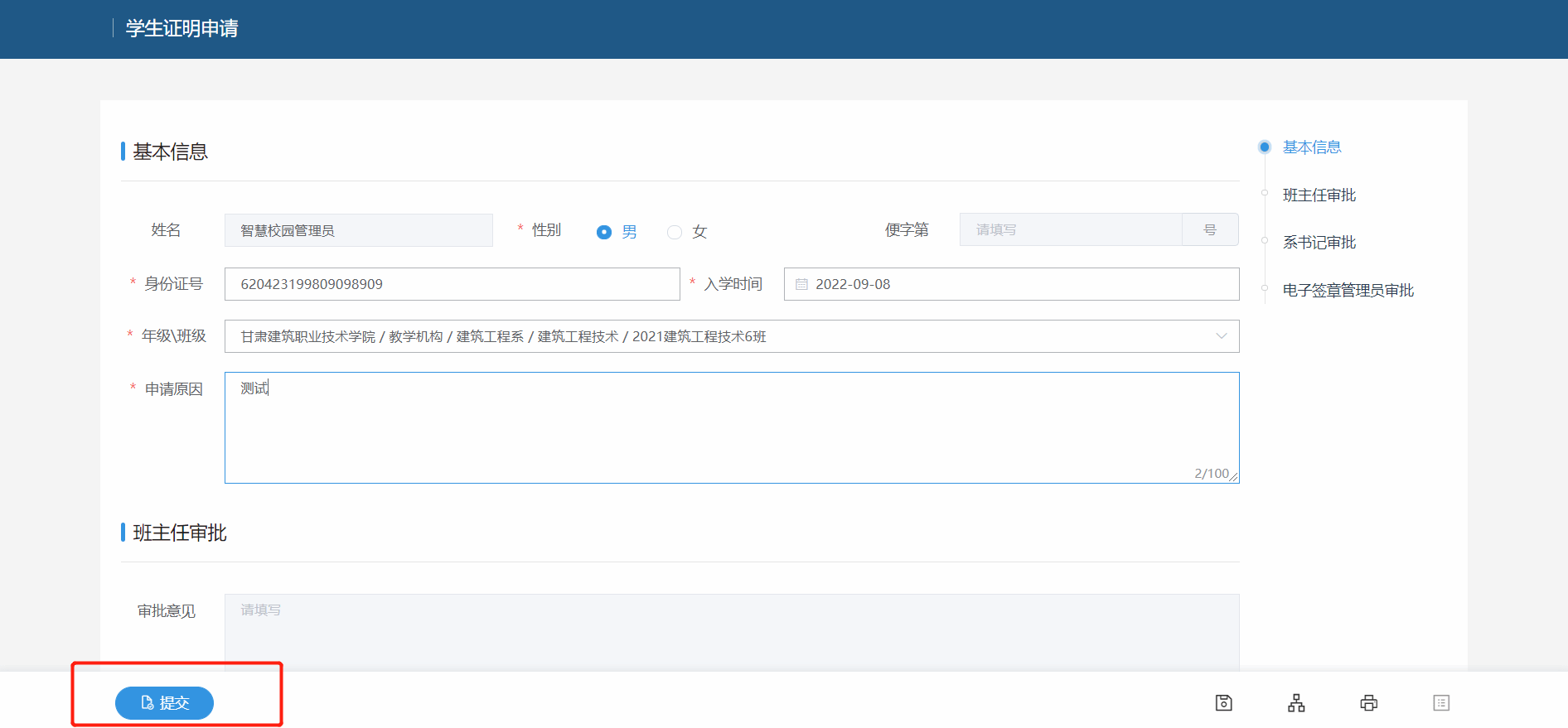
Task: Click the 号 suffix on 便字第 field
Action: 1210,230
